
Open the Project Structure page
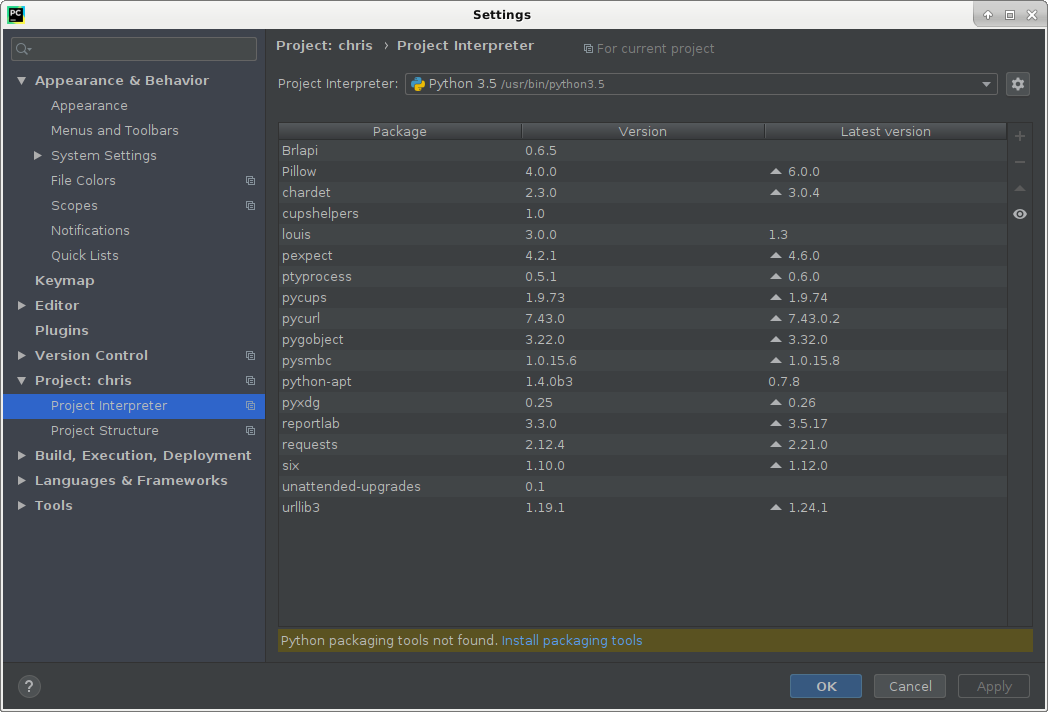(x=104, y=431)
